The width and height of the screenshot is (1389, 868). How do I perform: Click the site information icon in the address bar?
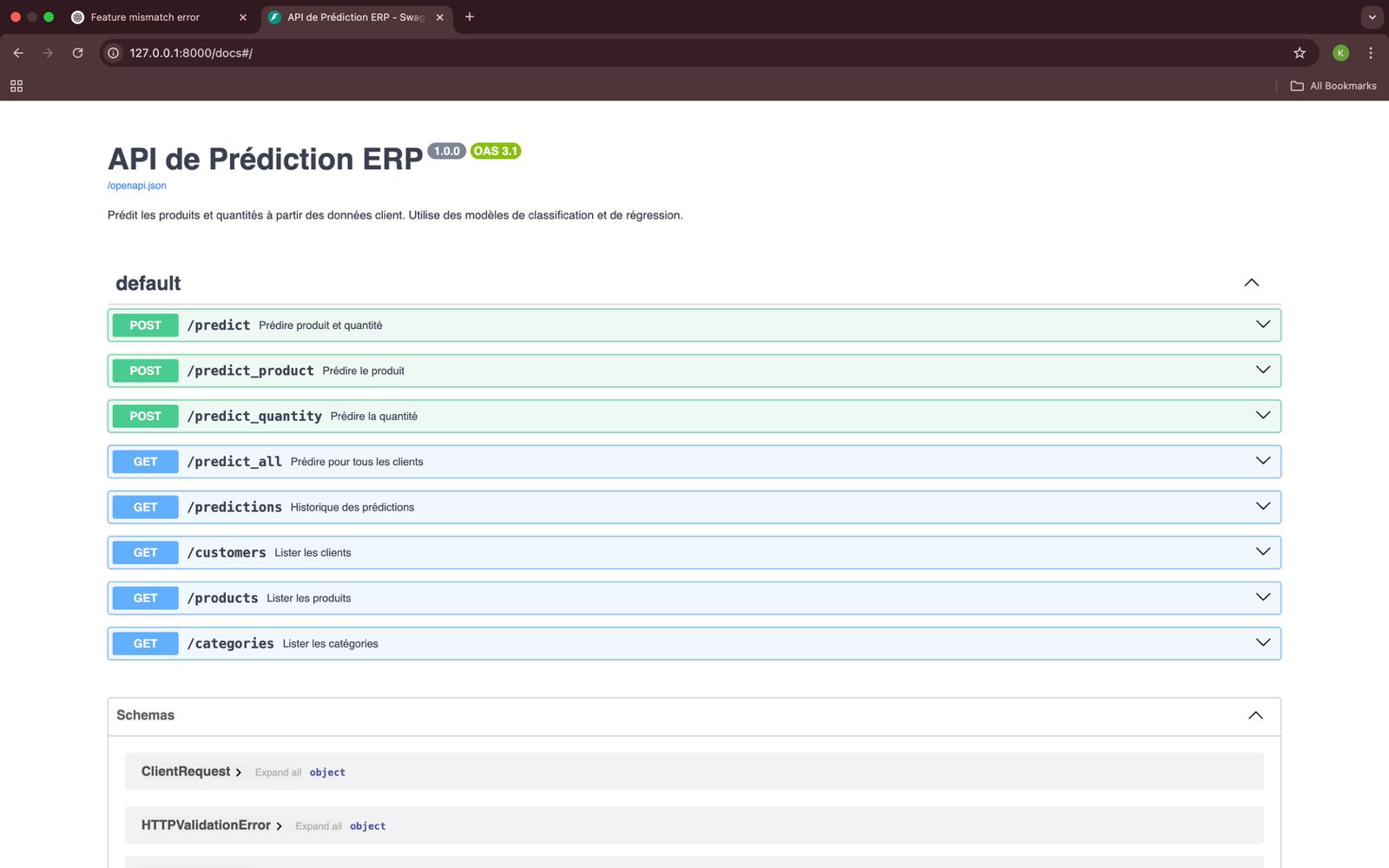tap(112, 53)
